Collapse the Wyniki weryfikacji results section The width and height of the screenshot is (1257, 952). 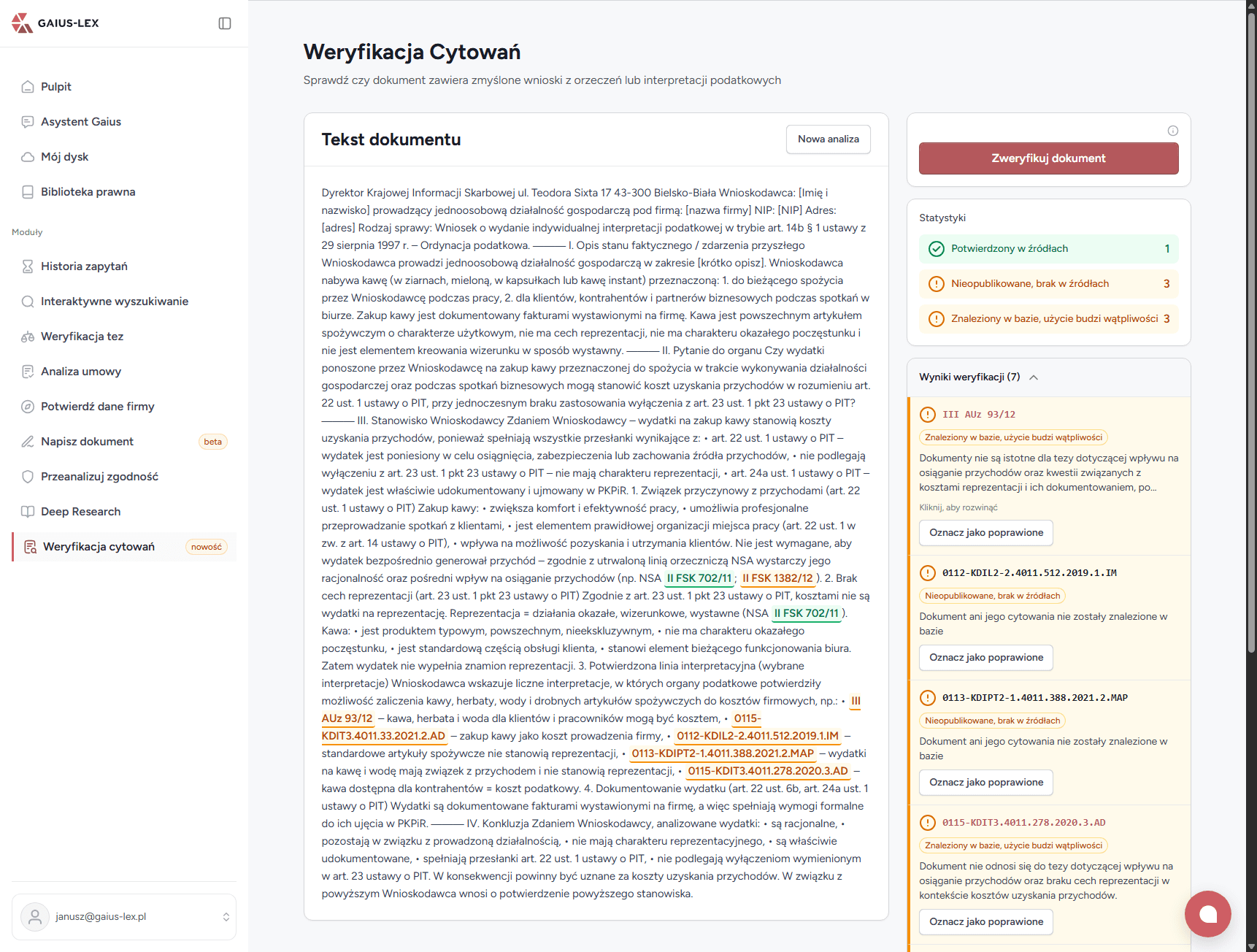(x=1033, y=377)
